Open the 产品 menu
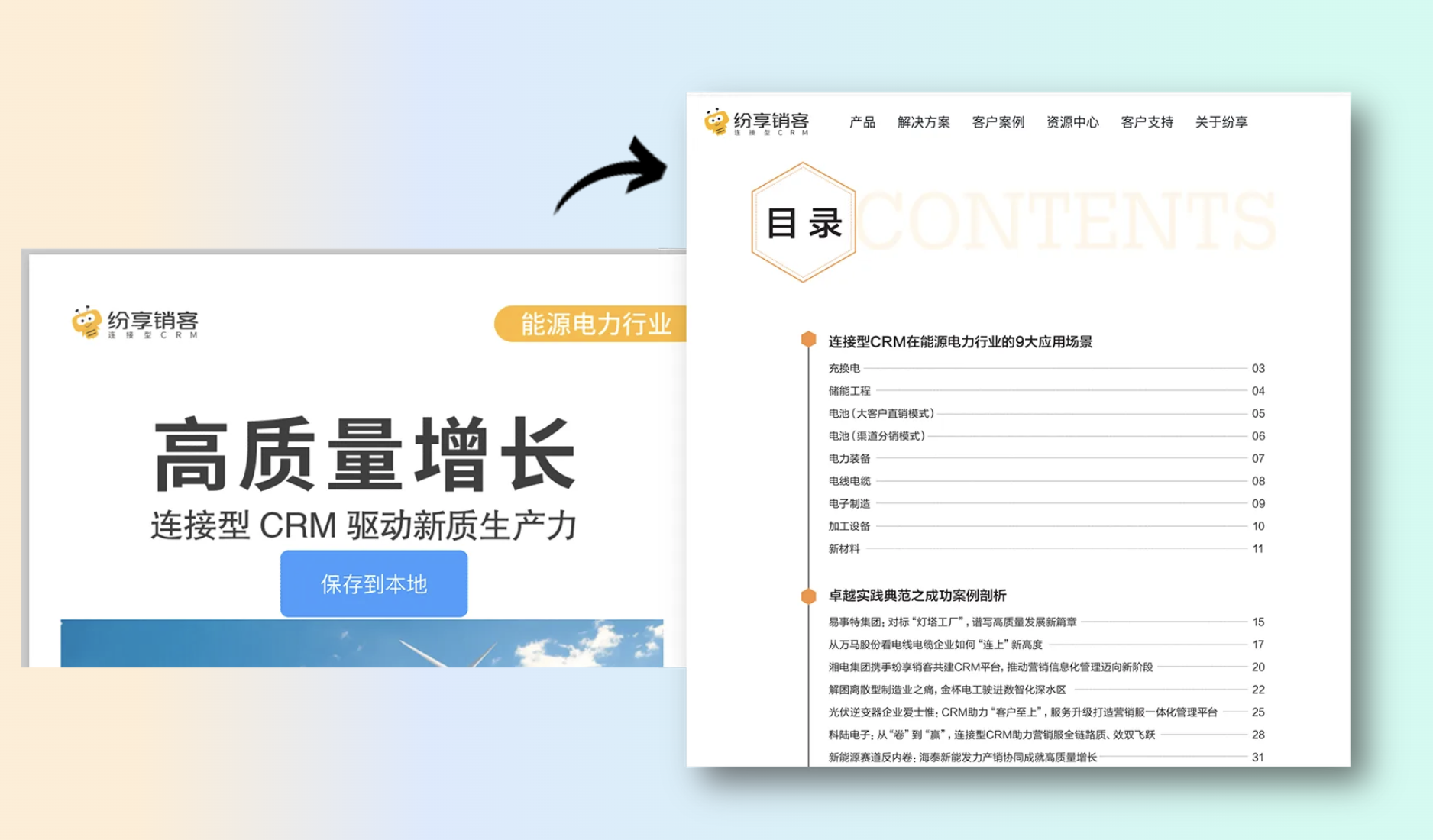Screen dimensions: 1433x840 862,122
